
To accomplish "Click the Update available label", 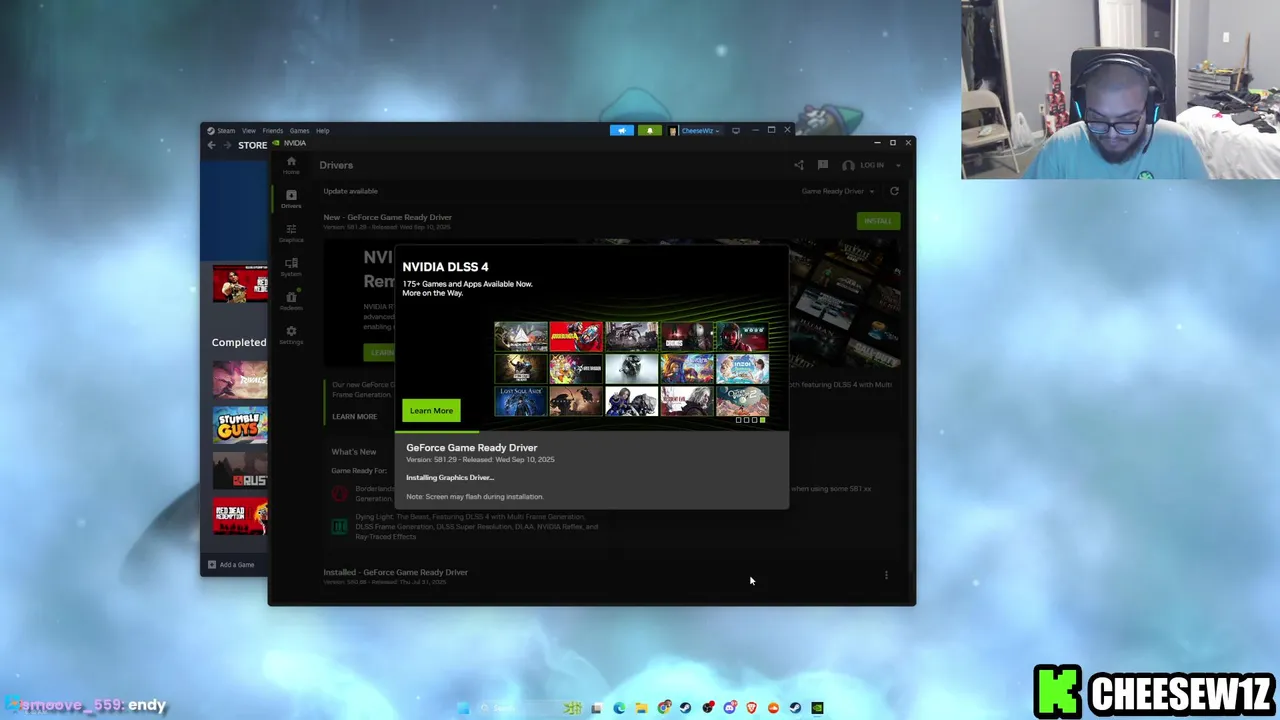I will (350, 191).
